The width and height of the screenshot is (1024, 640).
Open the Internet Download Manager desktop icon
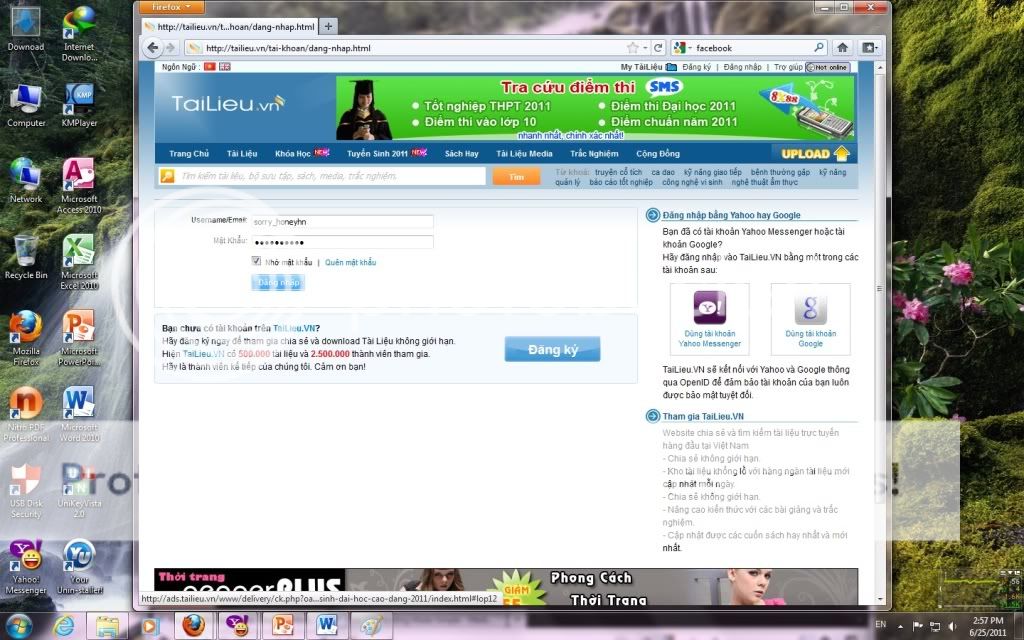tap(79, 34)
